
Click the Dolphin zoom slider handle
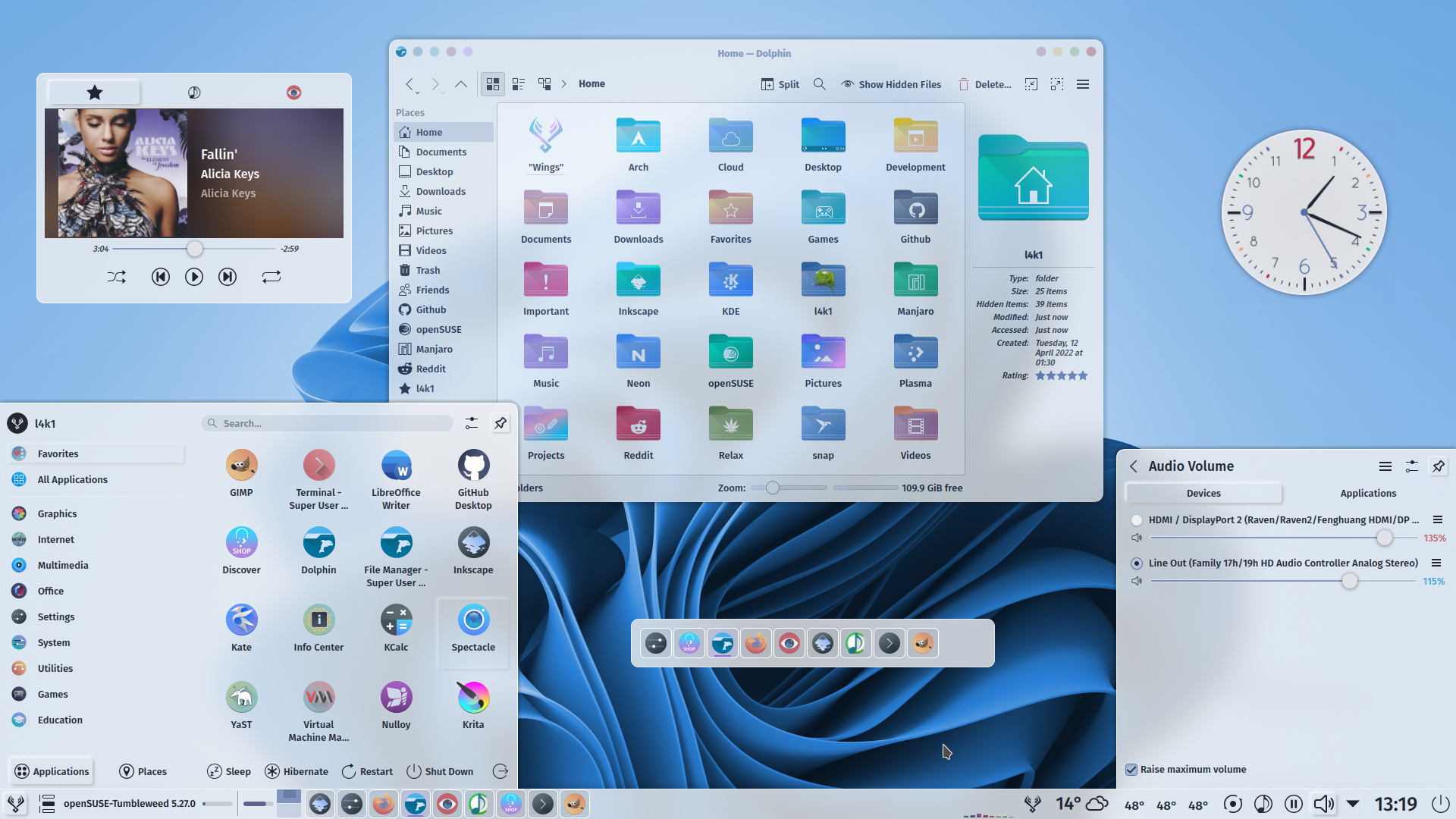pyautogui.click(x=773, y=488)
